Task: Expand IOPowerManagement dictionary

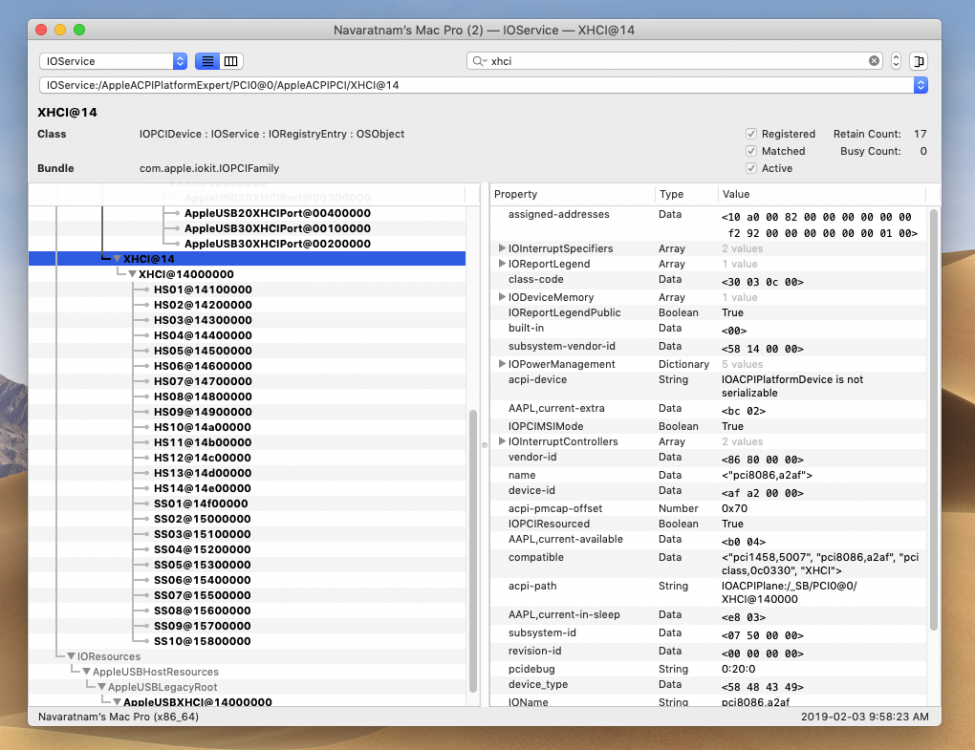Action: 502,364
